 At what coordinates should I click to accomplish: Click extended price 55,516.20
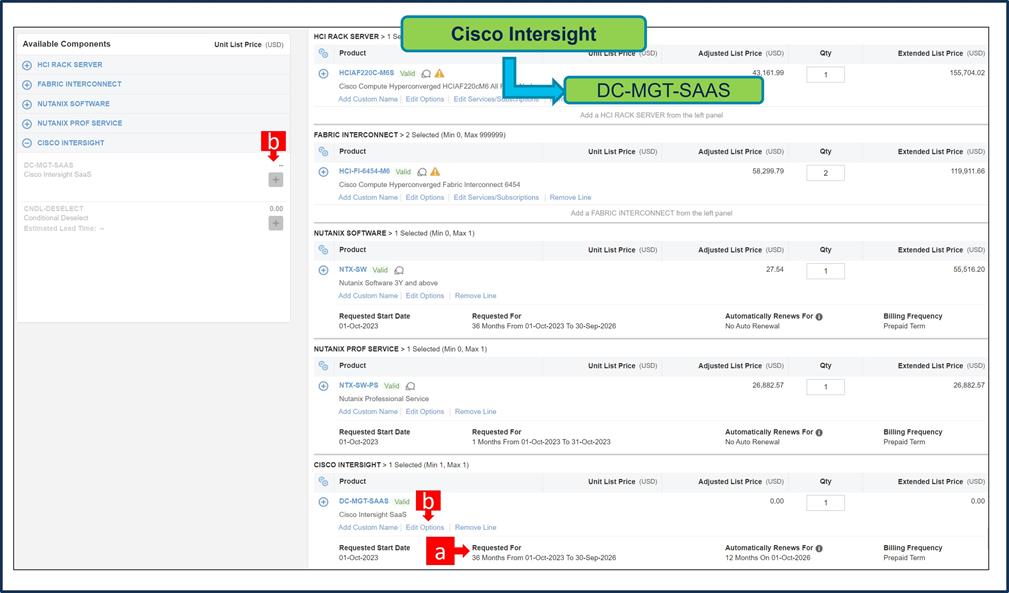969,269
